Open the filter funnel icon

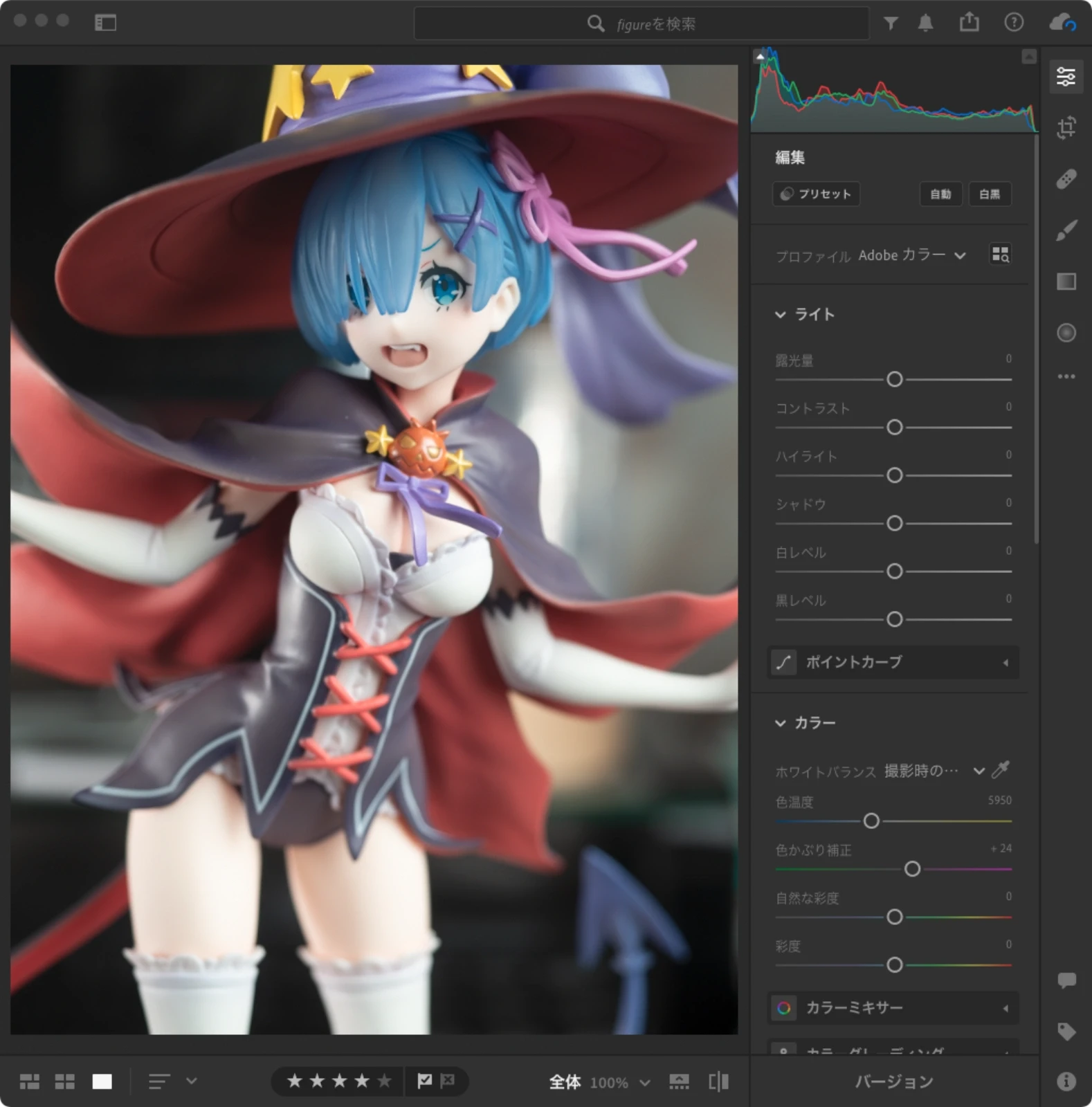(x=891, y=24)
